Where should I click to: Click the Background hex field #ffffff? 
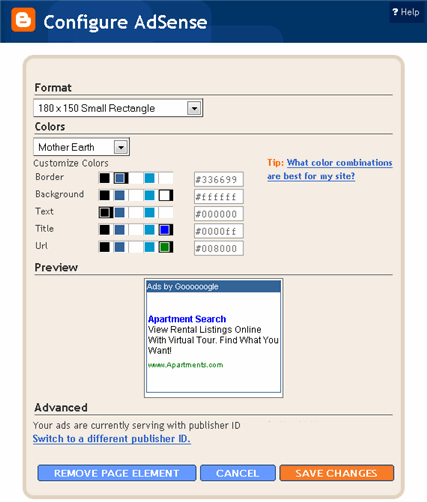[219, 197]
